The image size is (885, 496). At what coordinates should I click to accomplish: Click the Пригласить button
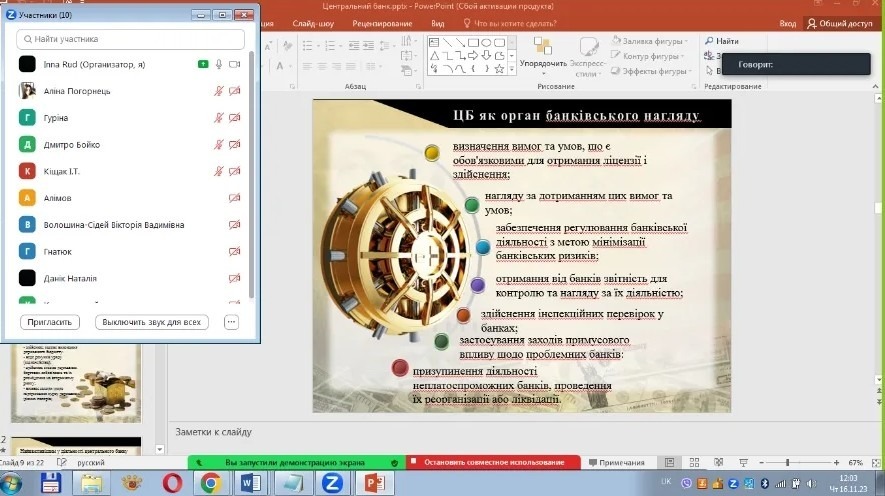(x=49, y=322)
